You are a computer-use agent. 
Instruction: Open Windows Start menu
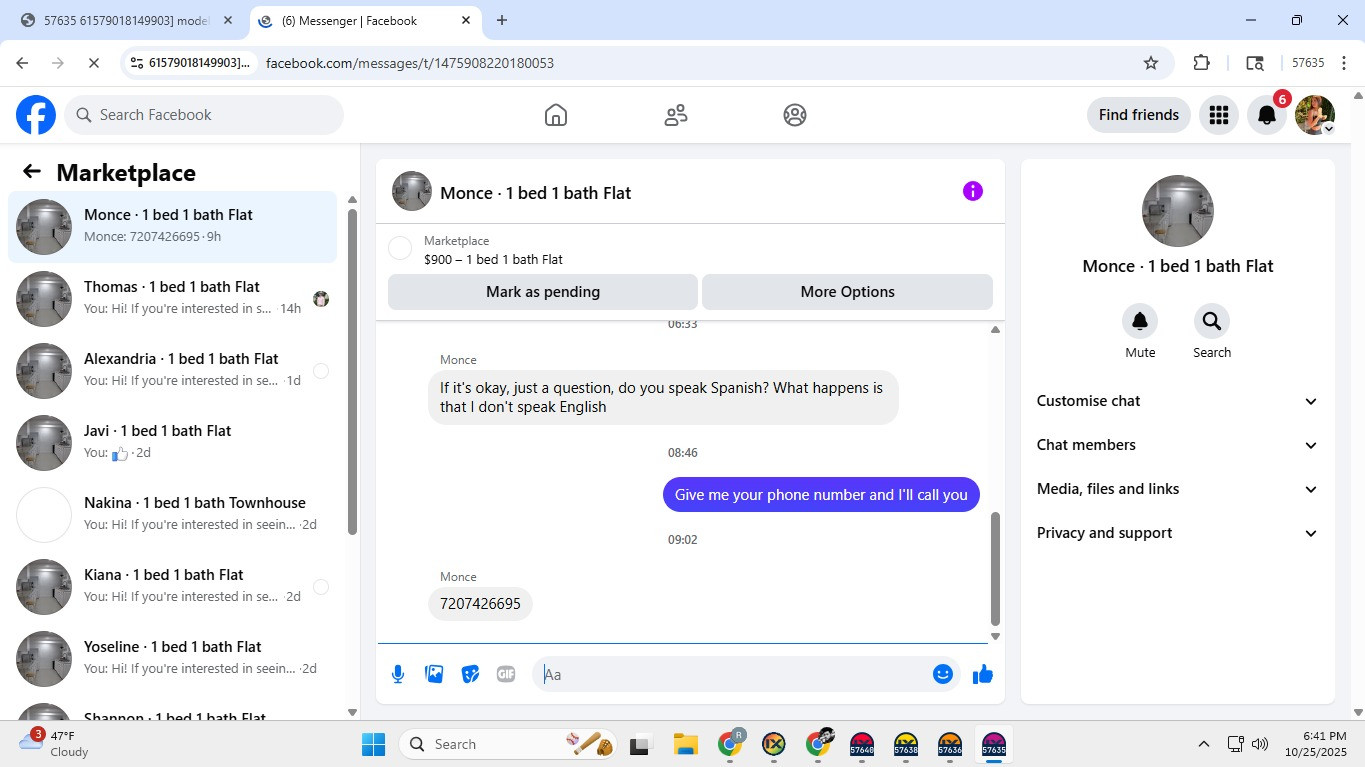(x=373, y=744)
